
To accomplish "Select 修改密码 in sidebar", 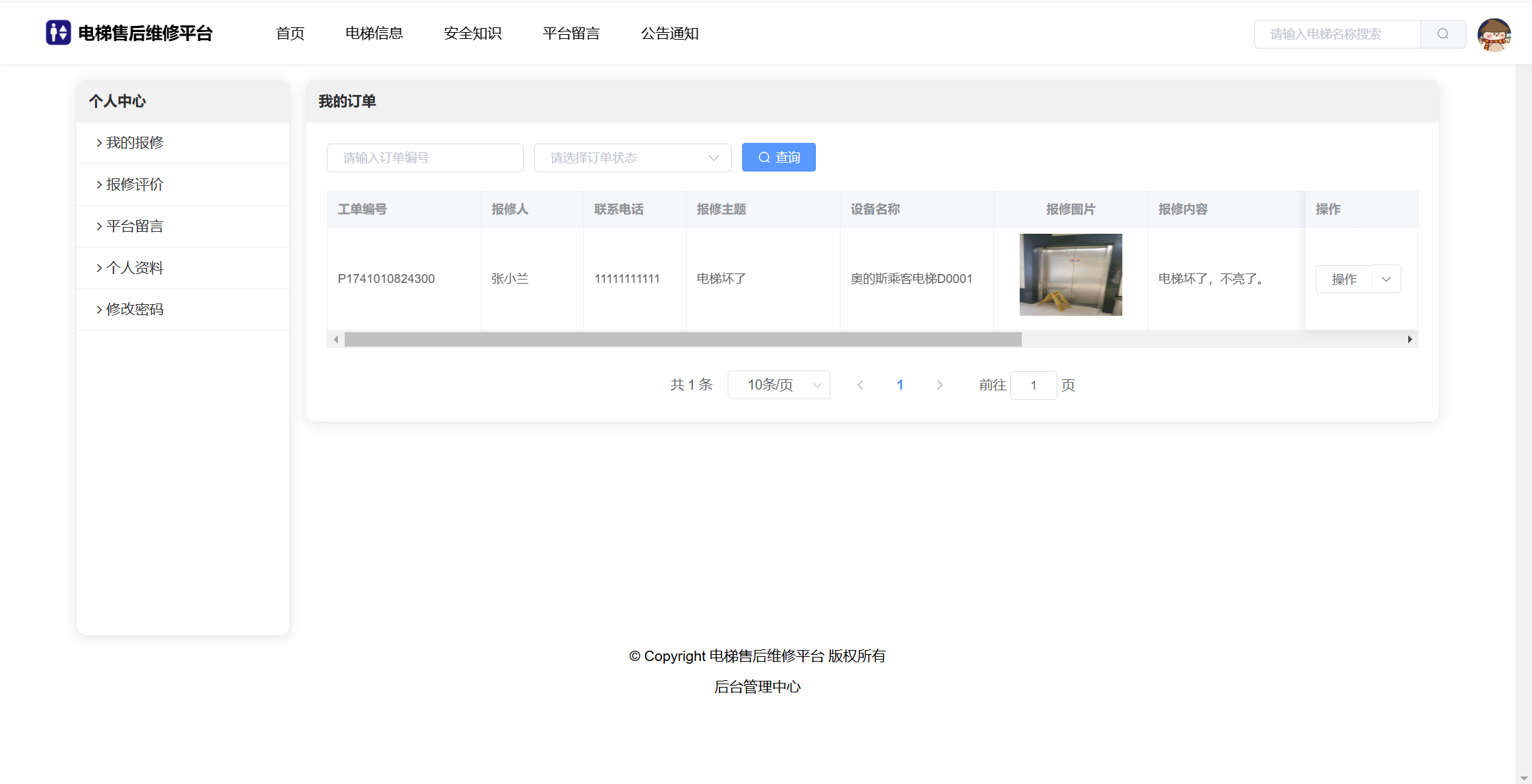I will point(135,310).
